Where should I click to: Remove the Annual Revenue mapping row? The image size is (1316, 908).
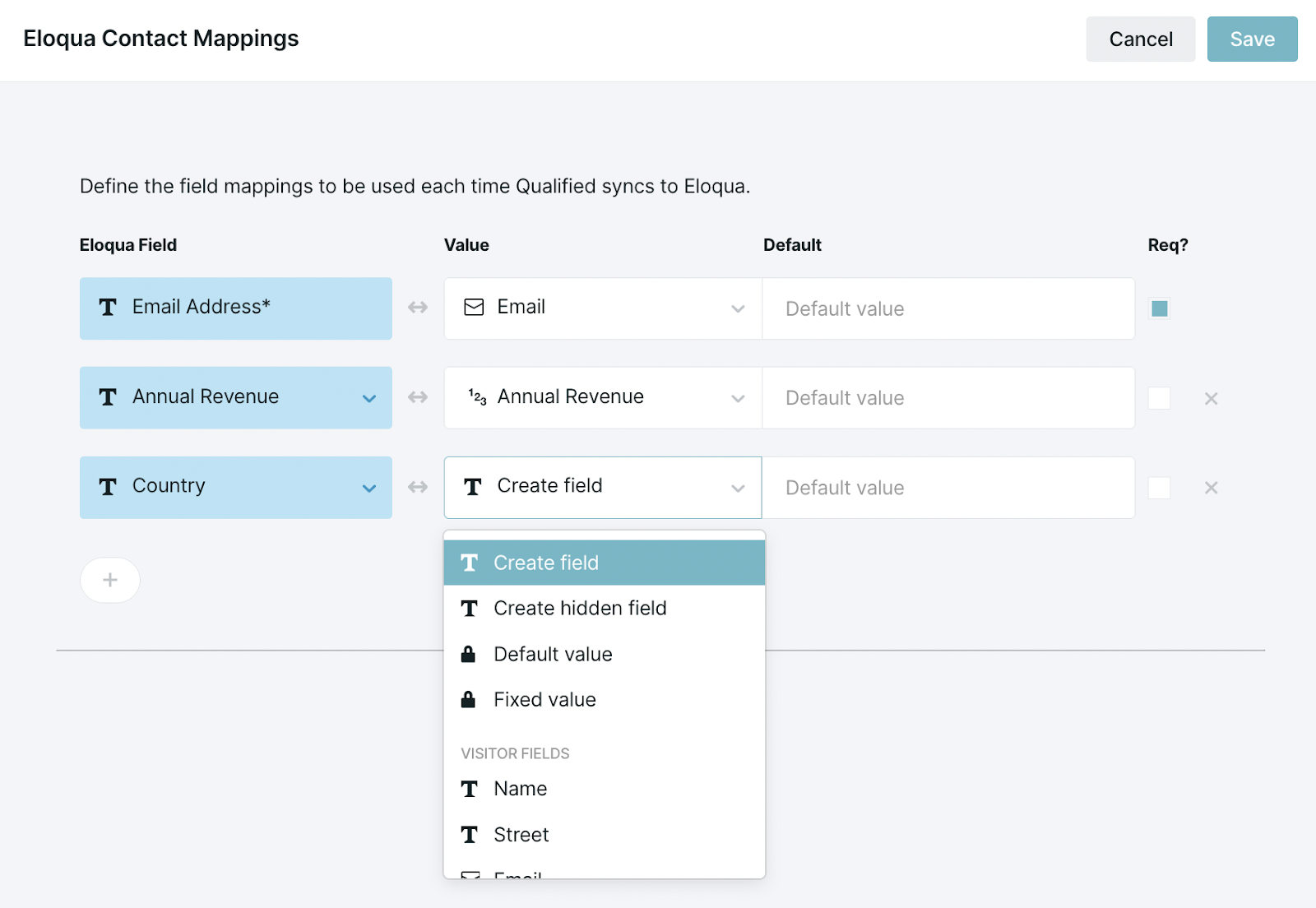(1211, 398)
